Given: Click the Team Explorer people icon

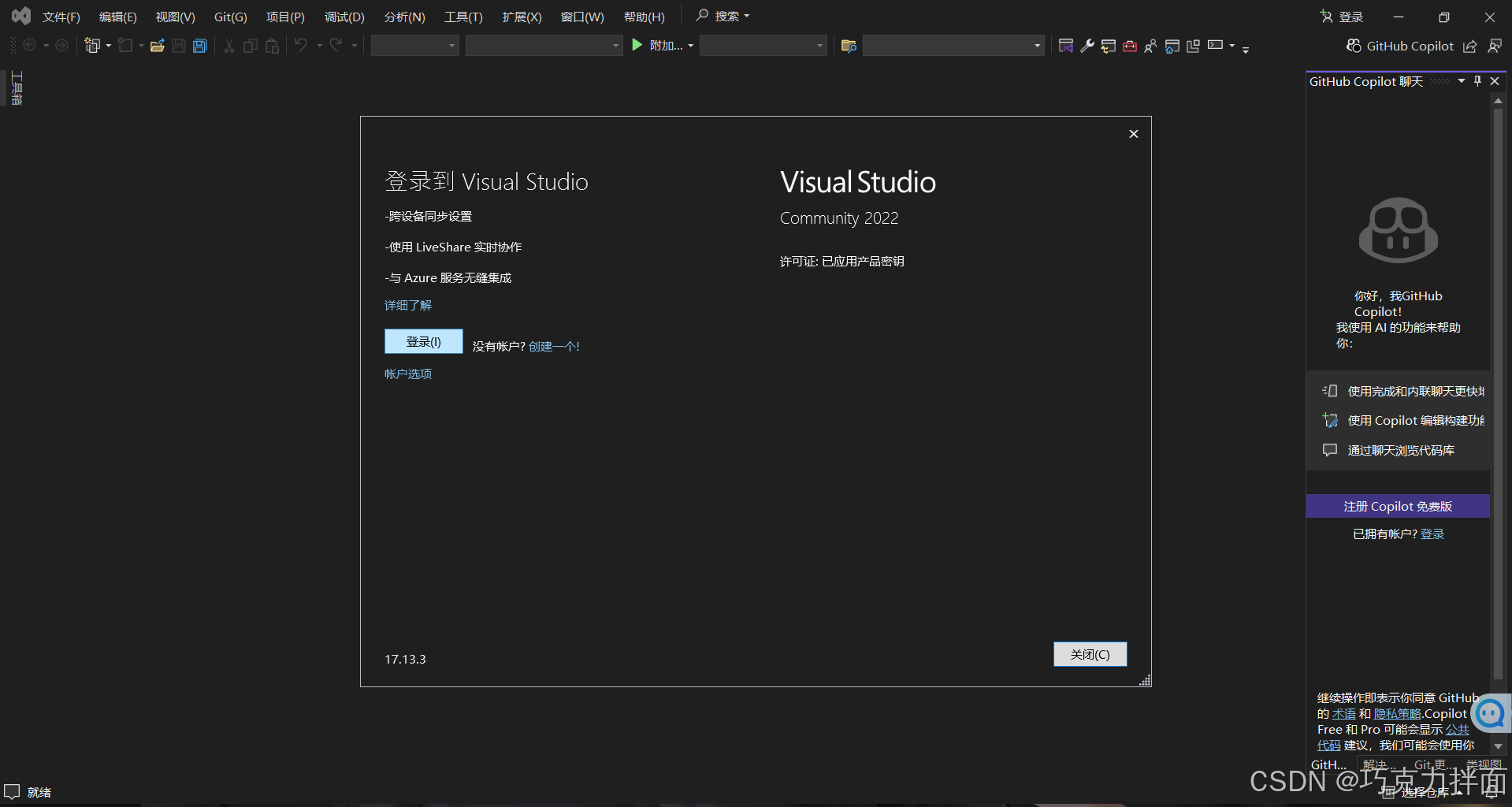Looking at the screenshot, I should click(1151, 46).
